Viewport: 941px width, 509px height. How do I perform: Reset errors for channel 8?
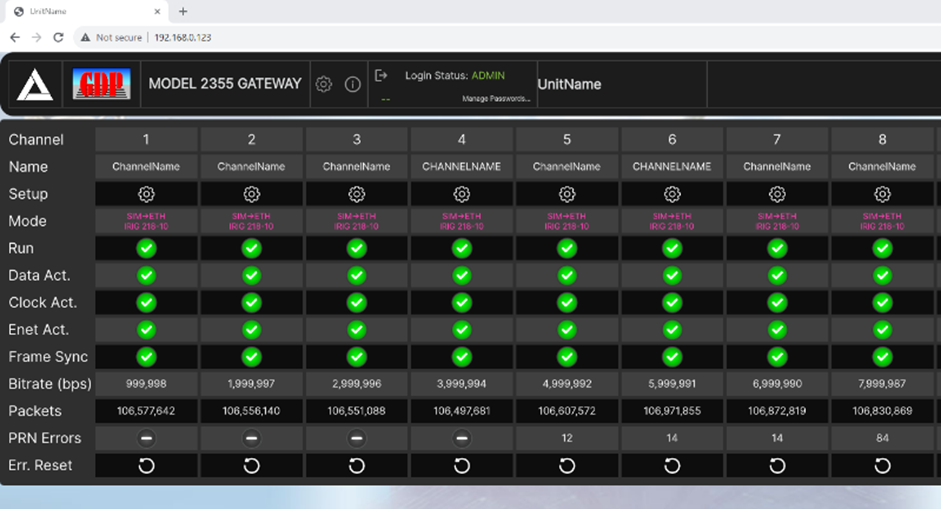882,466
